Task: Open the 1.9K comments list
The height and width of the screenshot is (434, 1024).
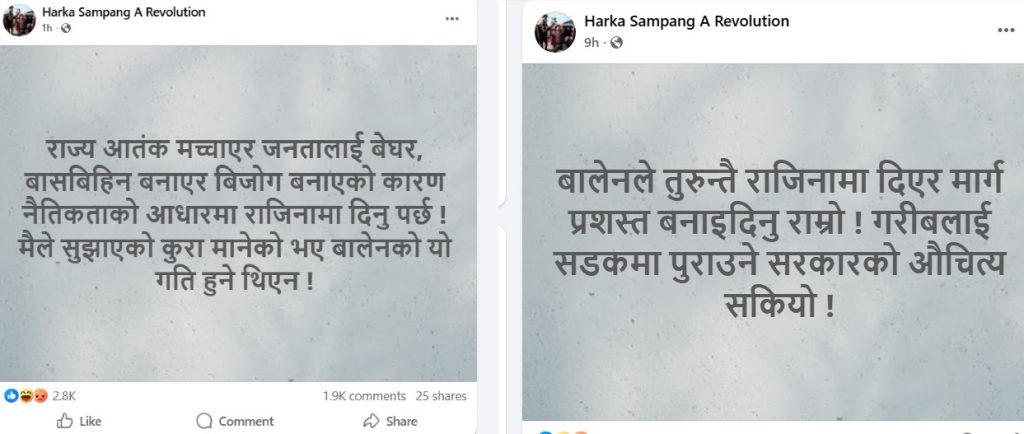Action: 364,396
